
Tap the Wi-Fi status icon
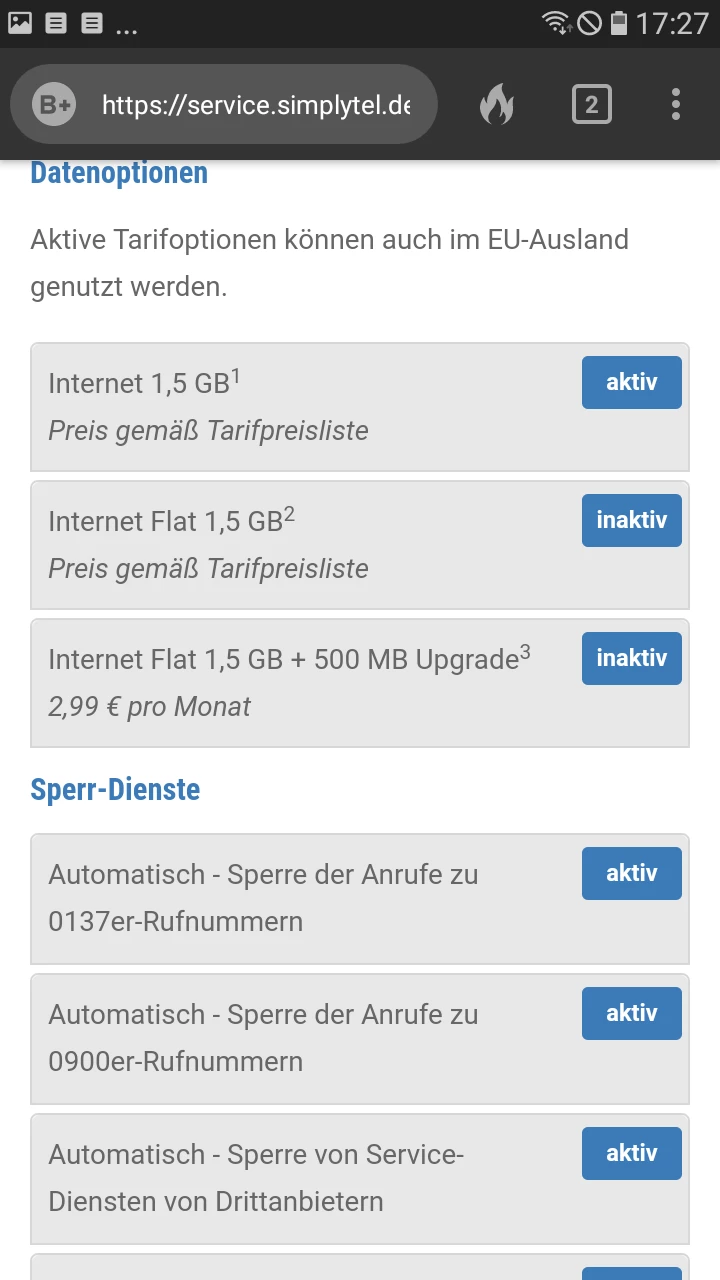tap(556, 22)
